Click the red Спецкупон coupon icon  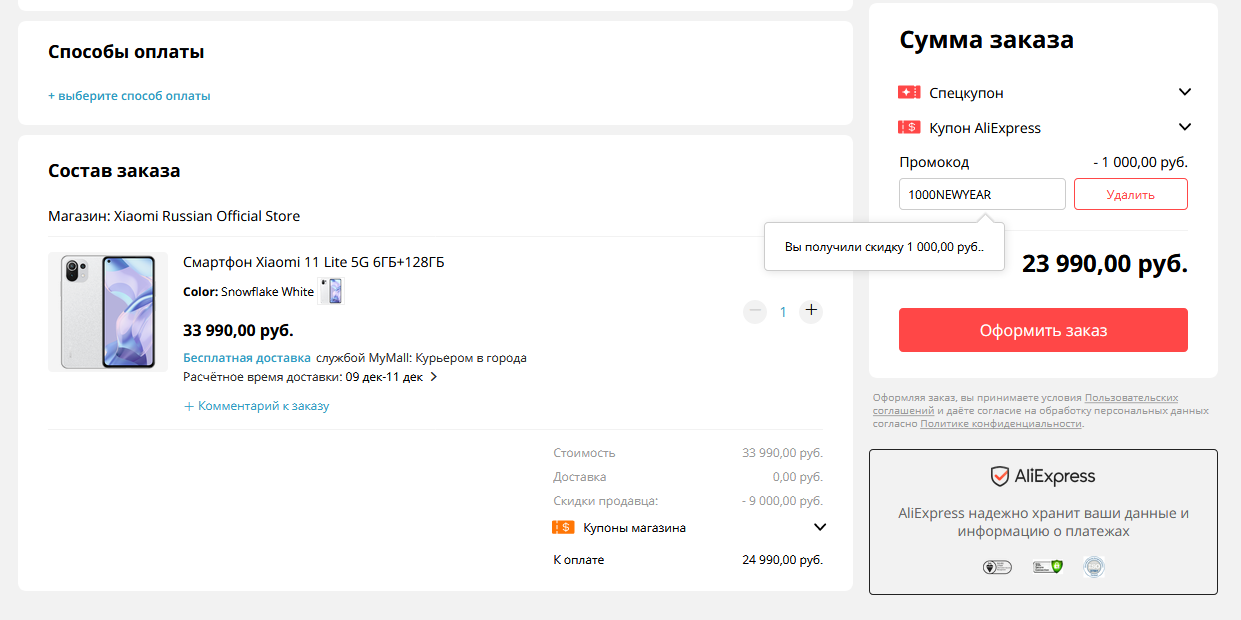(x=909, y=93)
